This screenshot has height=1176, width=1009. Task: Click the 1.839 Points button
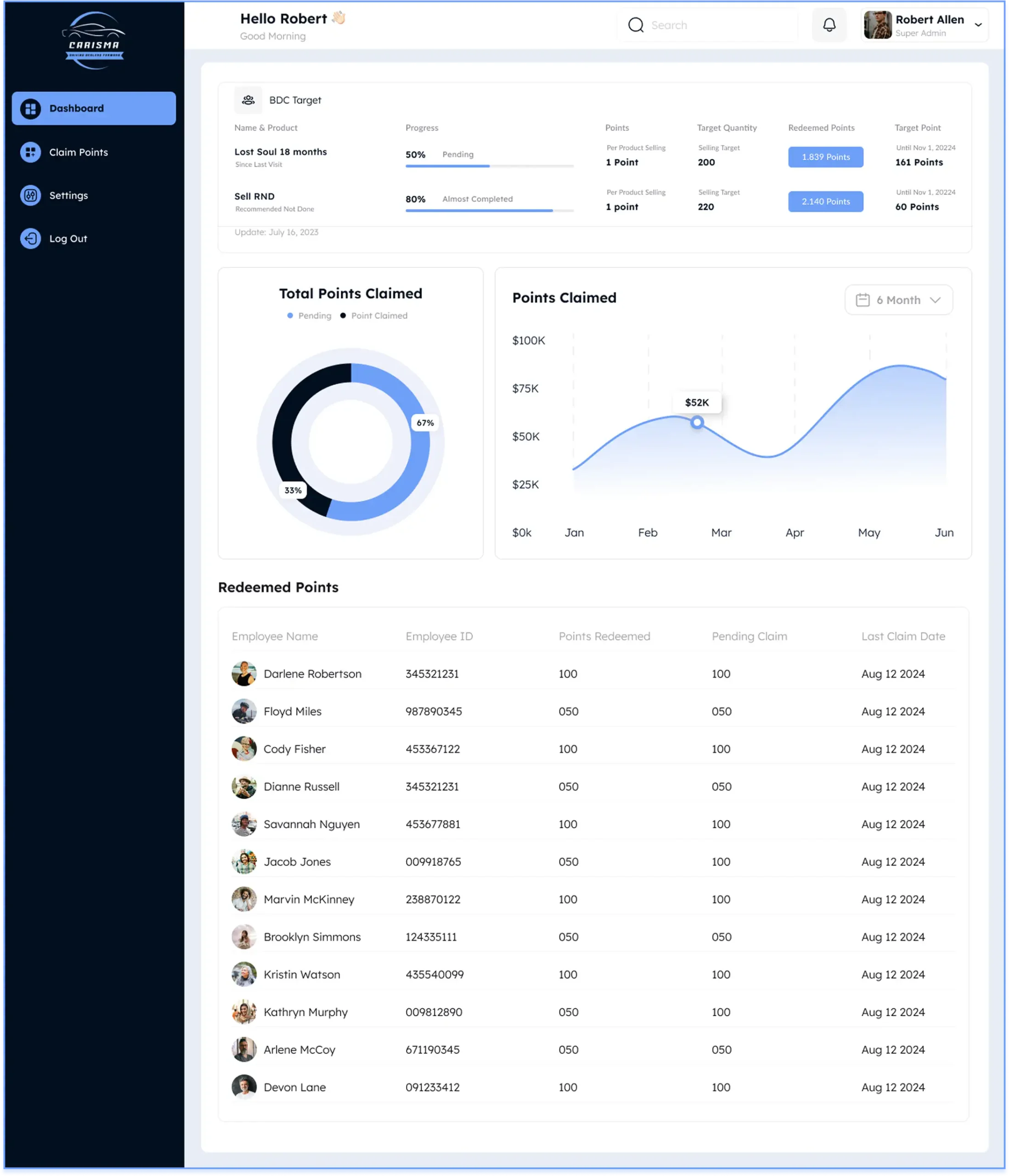825,157
